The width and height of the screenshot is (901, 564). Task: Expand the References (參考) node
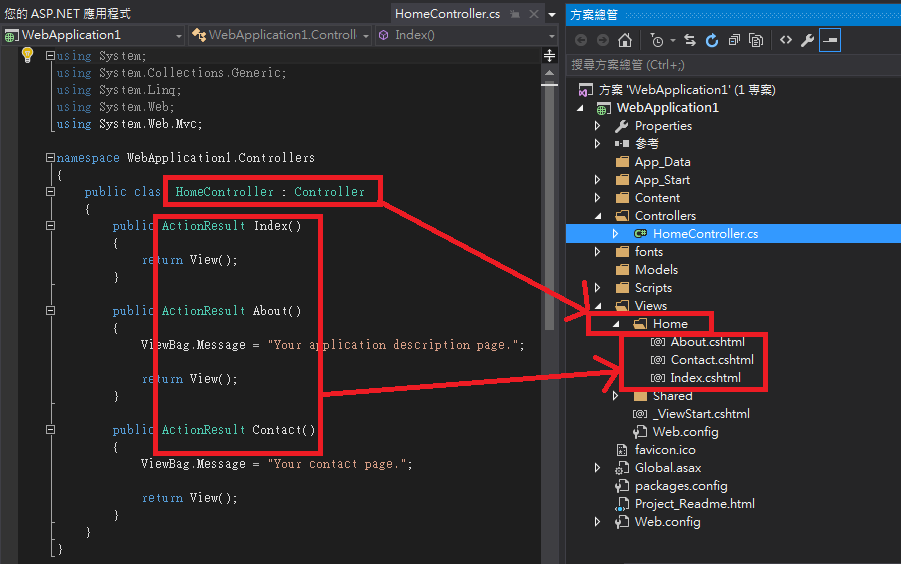click(x=598, y=144)
